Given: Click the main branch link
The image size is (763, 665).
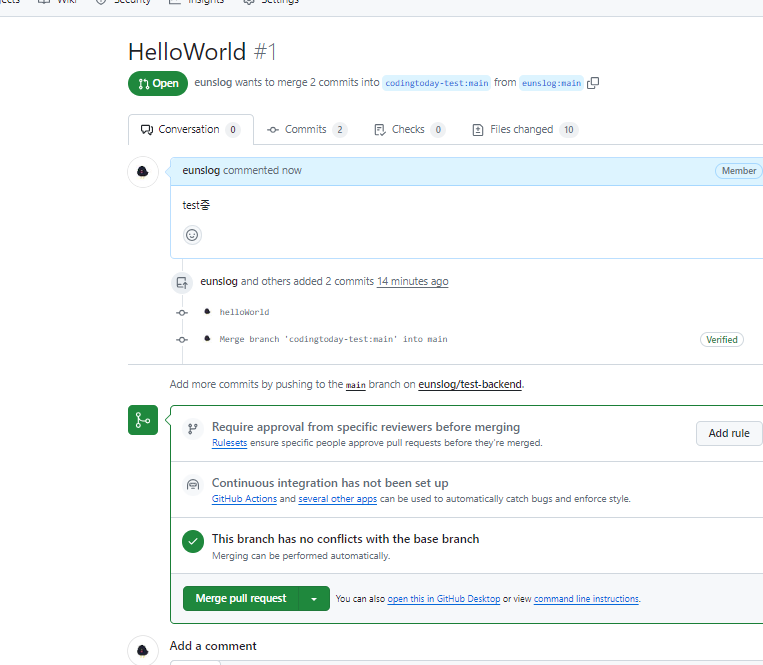Looking at the screenshot, I should [356, 385].
